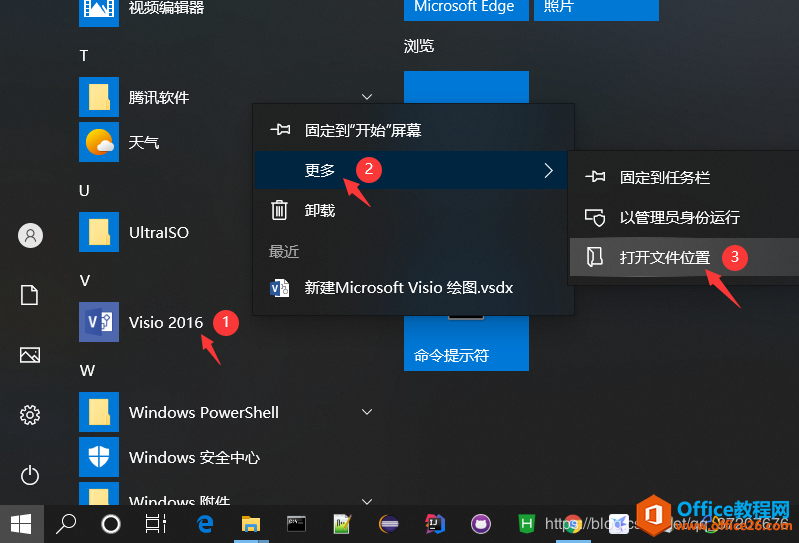Click the pin icon beside 固定到任务栏
The image size is (799, 543).
coord(595,177)
